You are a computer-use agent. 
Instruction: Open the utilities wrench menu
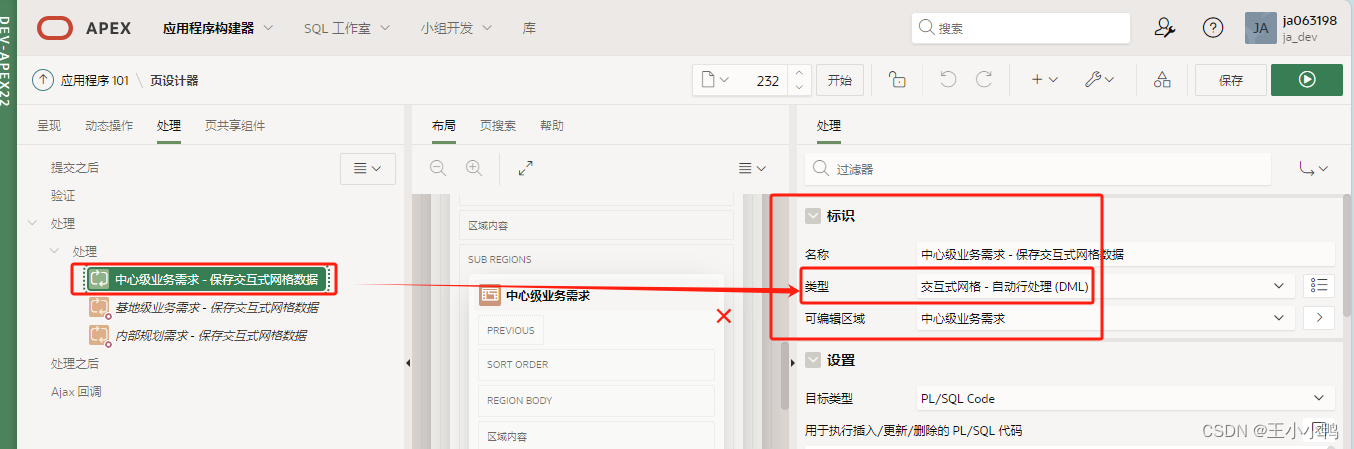pyautogui.click(x=1099, y=80)
